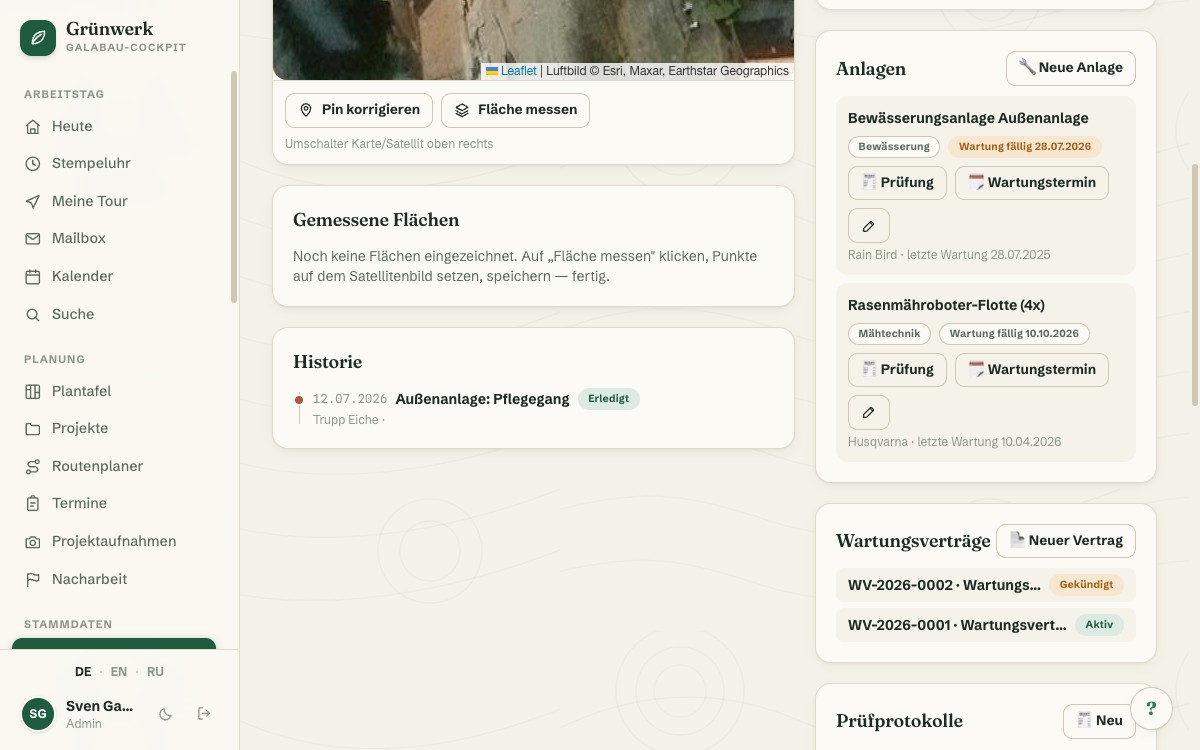1200x750 pixels.
Task: Click Wartung fällig 10.10.2026 badge
Action: pos(1014,334)
